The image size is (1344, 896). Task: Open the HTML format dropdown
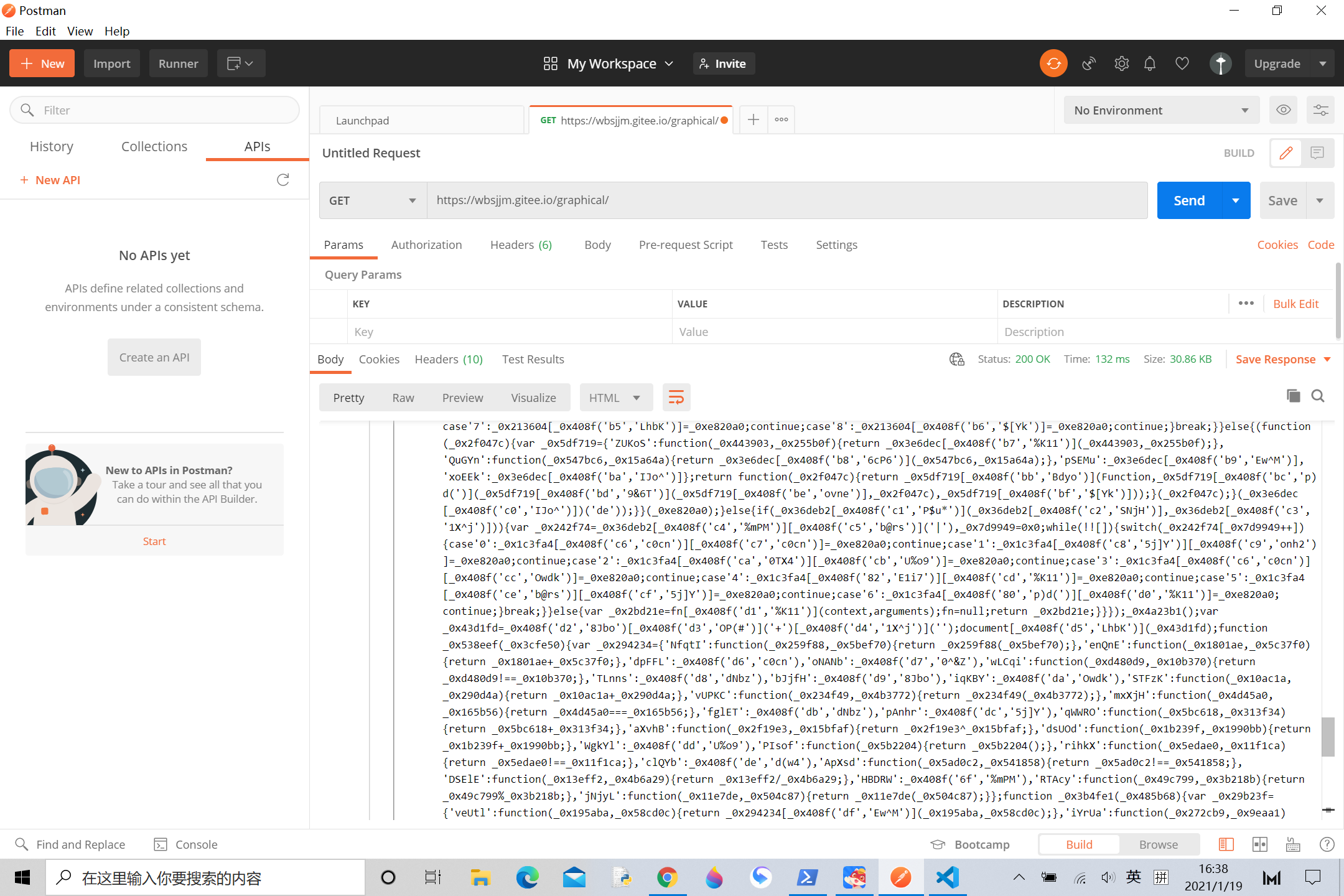point(616,398)
